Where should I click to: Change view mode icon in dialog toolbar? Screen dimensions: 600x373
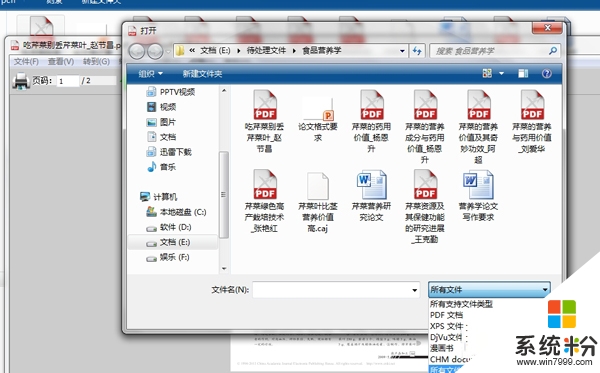tap(487, 73)
